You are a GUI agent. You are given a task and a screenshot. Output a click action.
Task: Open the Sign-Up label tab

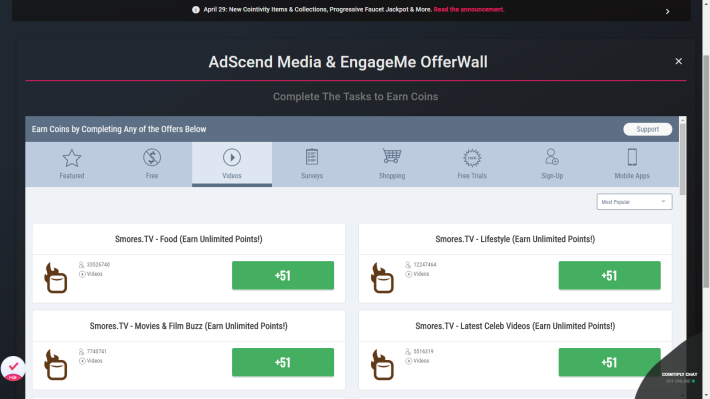tap(552, 176)
